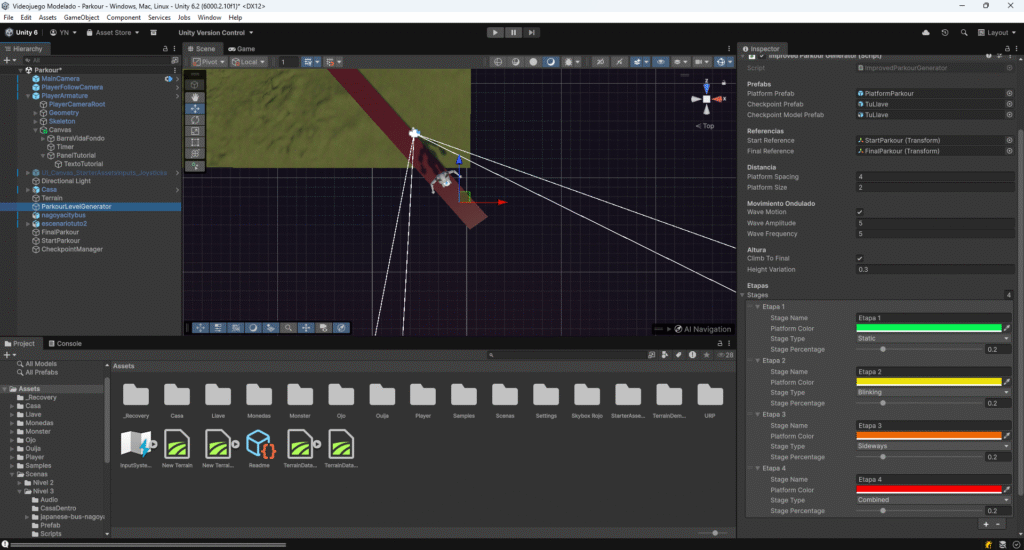Open the GameObject menu

tap(81, 18)
